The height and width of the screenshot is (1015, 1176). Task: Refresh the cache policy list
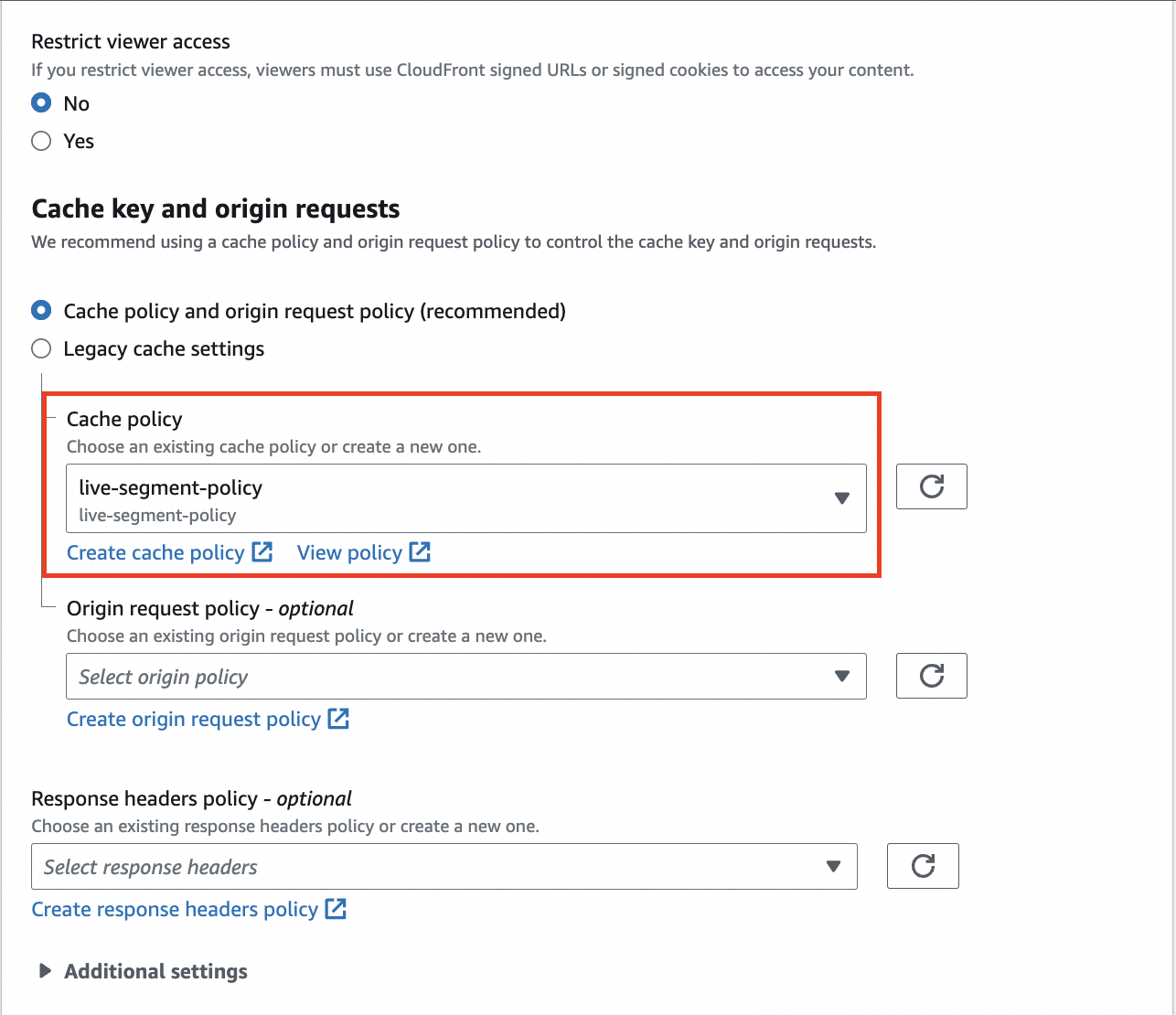pos(931,486)
